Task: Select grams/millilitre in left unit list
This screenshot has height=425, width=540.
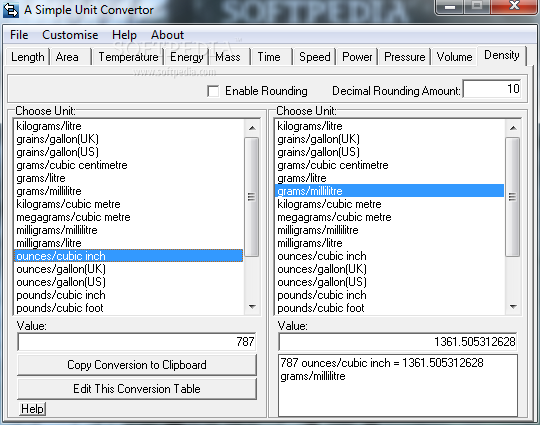Action: coord(128,191)
